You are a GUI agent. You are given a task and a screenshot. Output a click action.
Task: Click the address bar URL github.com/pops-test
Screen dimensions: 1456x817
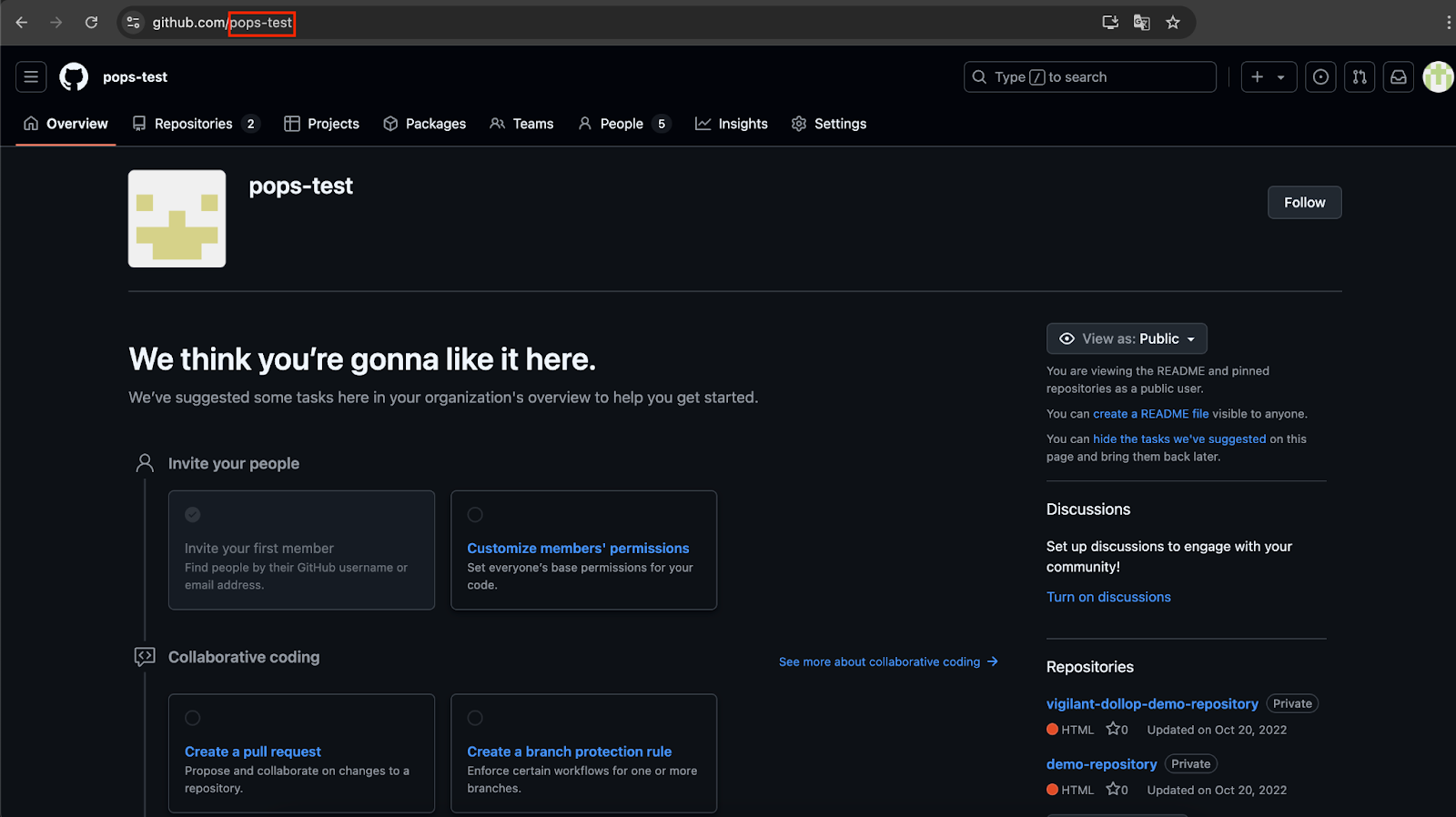coord(222,23)
